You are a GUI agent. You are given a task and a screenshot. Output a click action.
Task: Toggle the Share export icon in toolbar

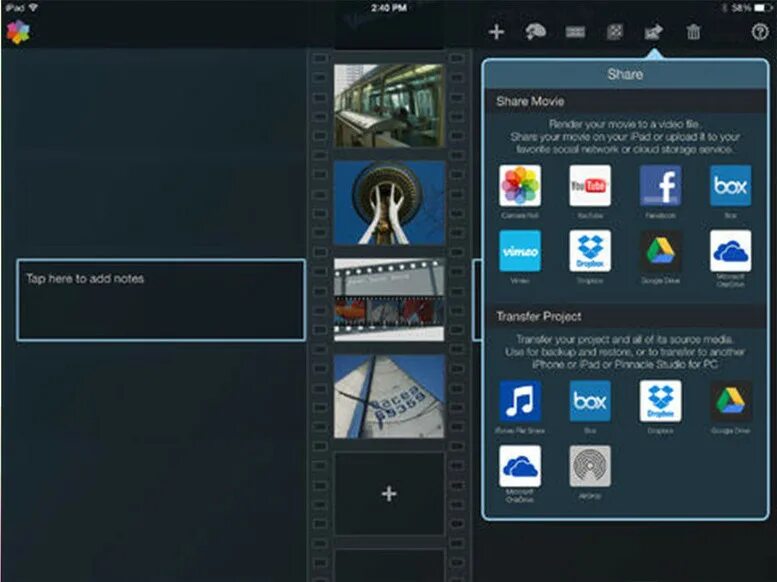654,32
